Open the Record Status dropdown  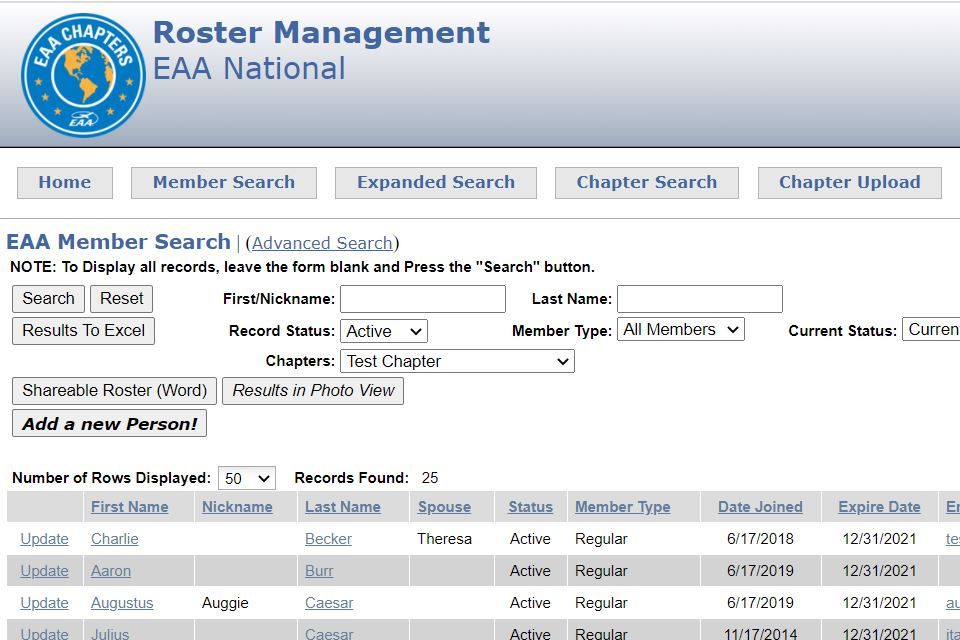[383, 330]
